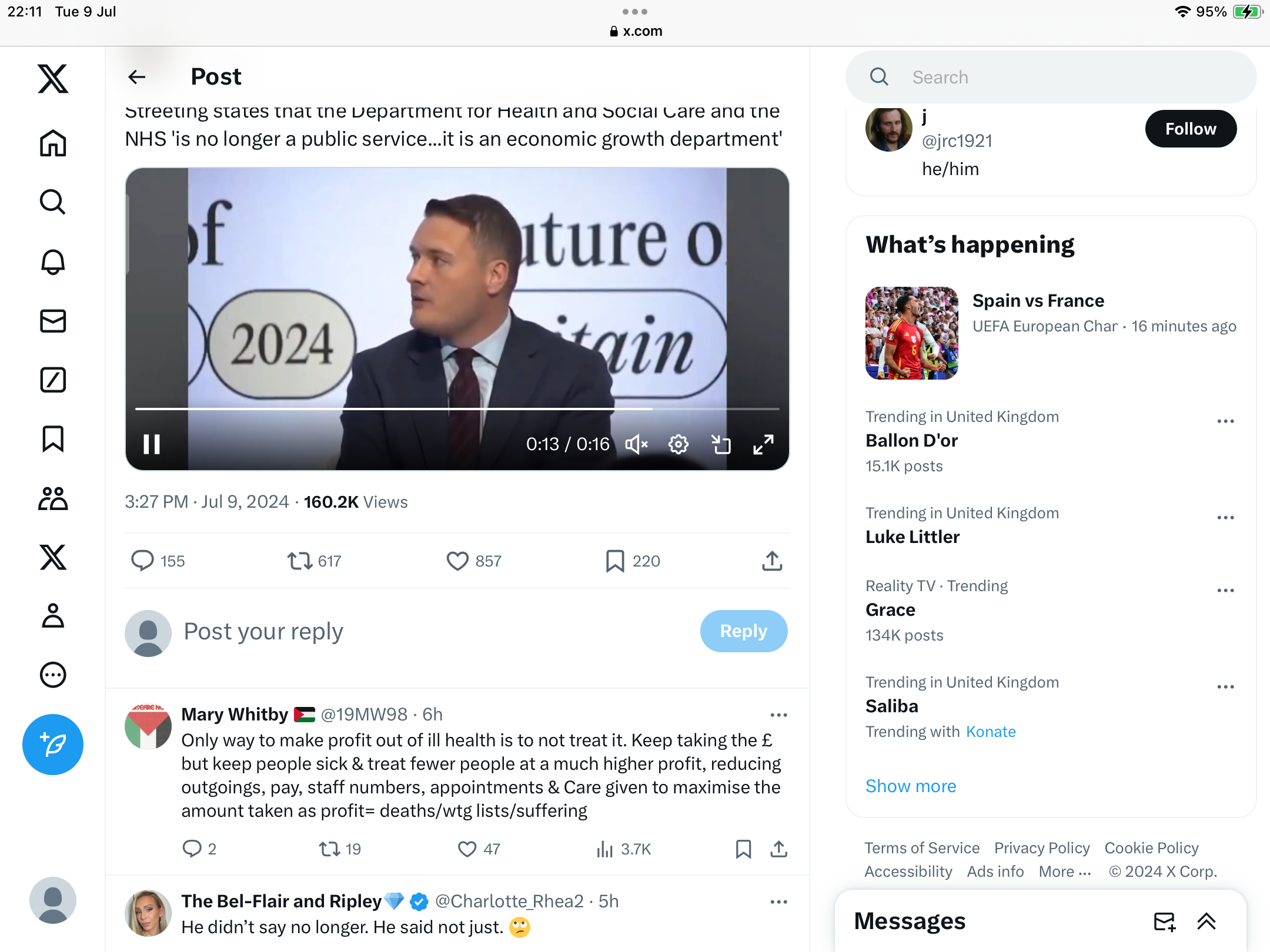Open the sidebar More circle menu

click(x=53, y=675)
